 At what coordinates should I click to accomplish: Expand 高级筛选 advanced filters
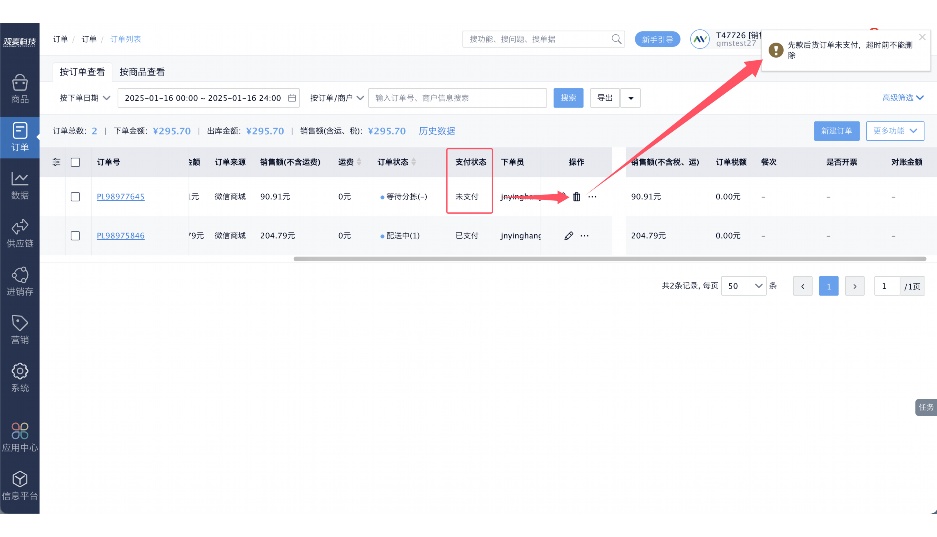click(902, 98)
